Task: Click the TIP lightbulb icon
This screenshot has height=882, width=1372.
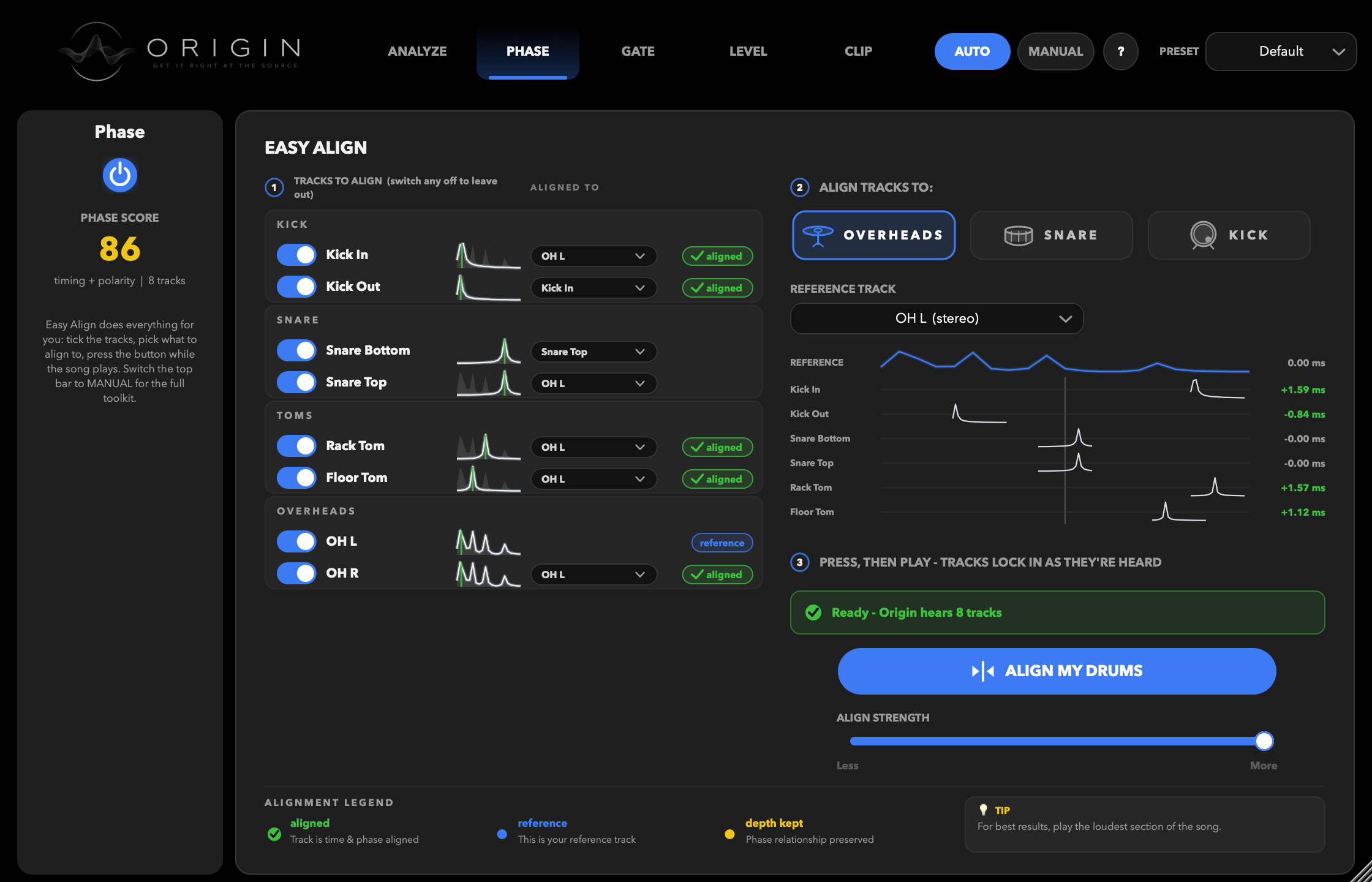Action: pos(983,810)
